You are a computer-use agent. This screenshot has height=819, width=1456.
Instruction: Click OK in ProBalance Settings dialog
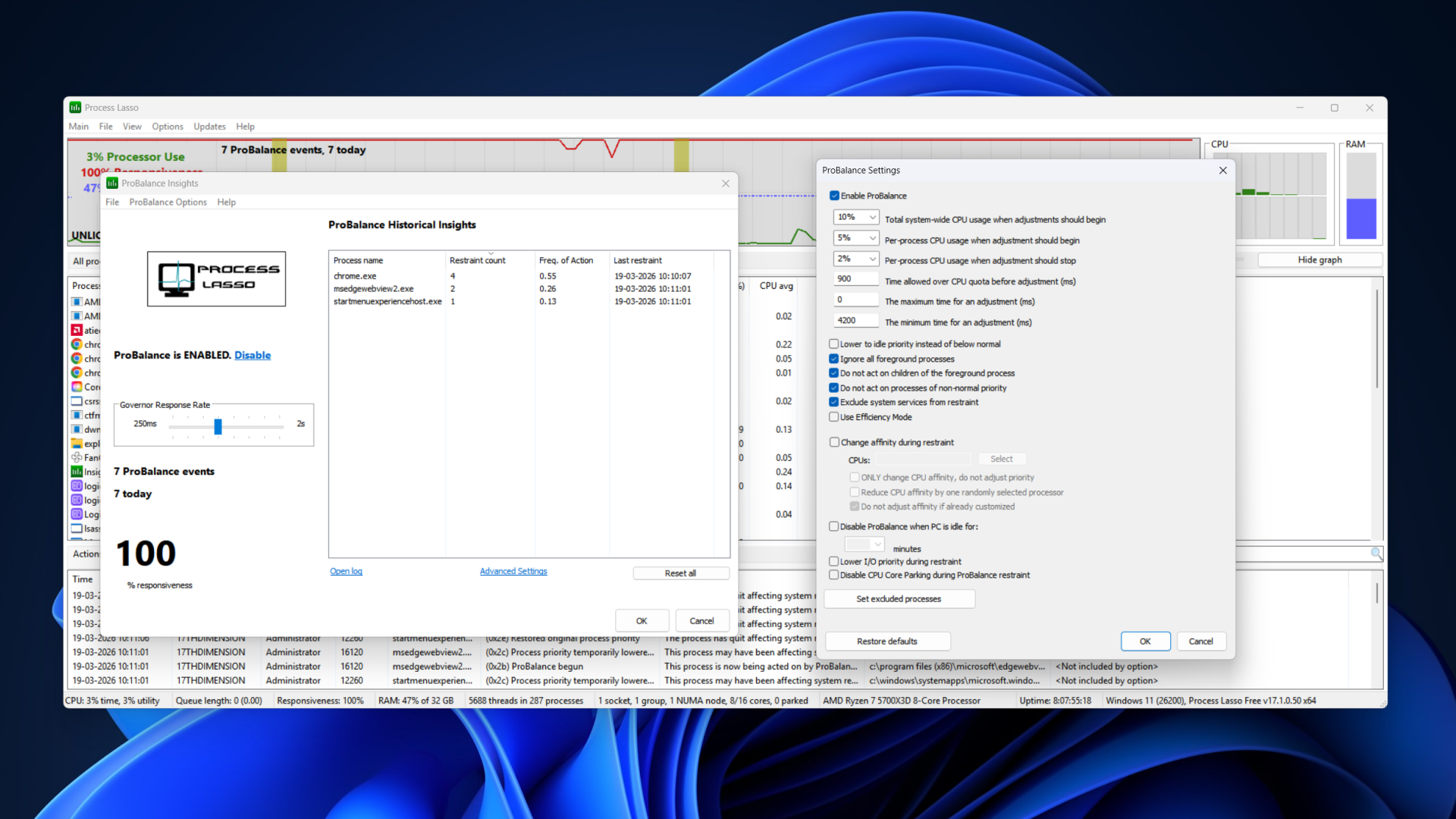(1145, 642)
